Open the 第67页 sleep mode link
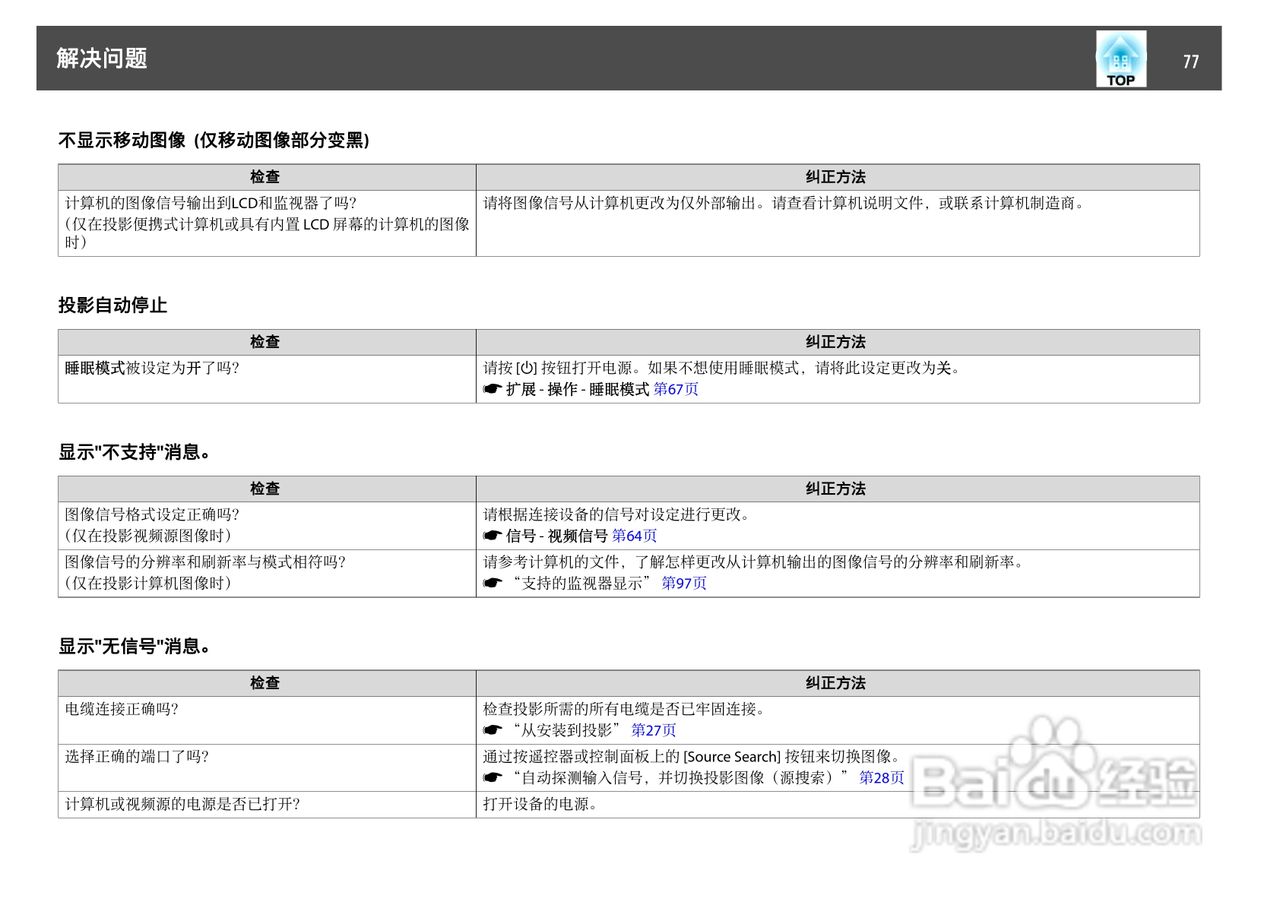The width and height of the screenshot is (1280, 905). (676, 389)
